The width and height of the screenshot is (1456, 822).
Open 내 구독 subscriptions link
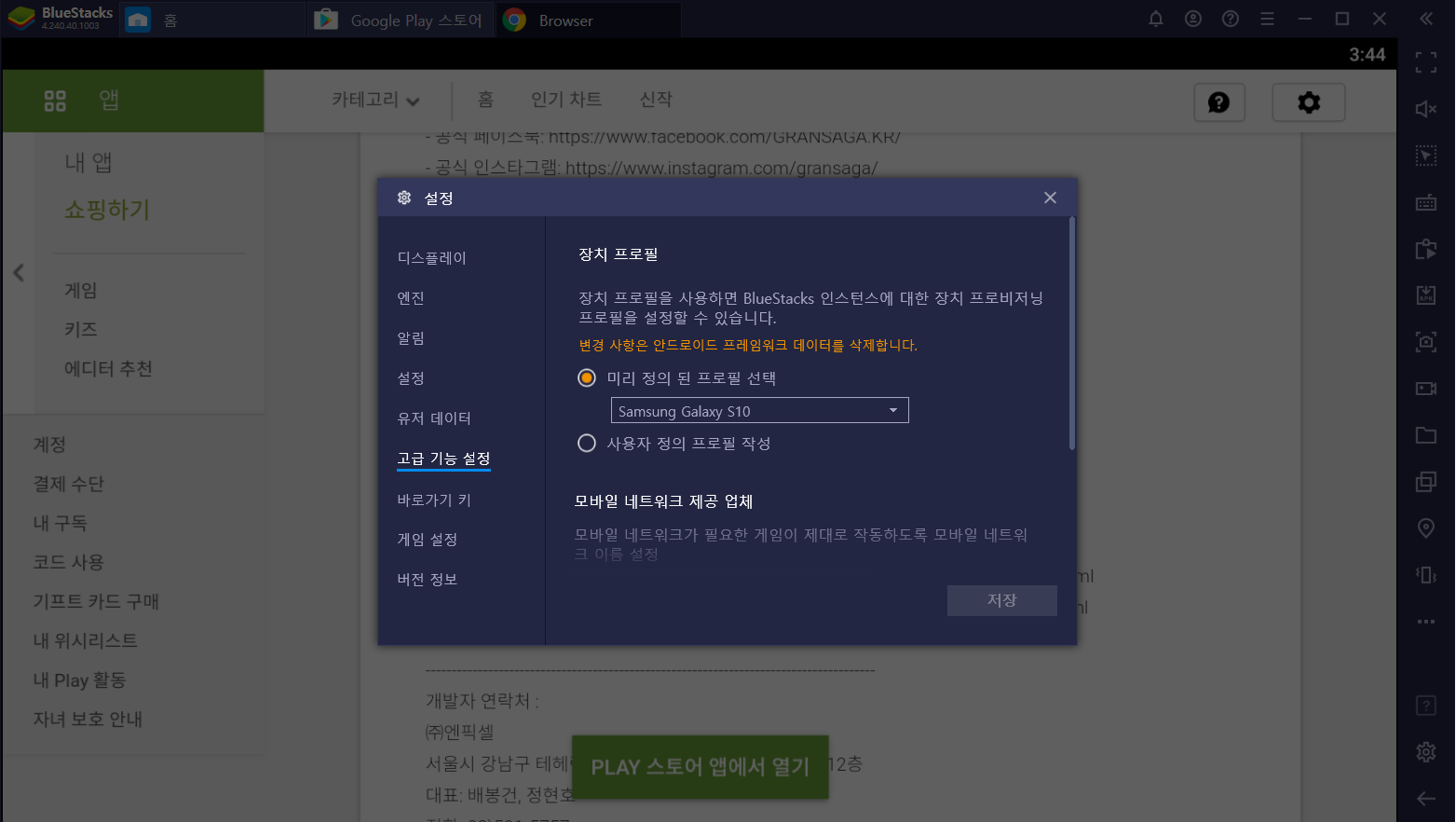pyautogui.click(x=60, y=524)
